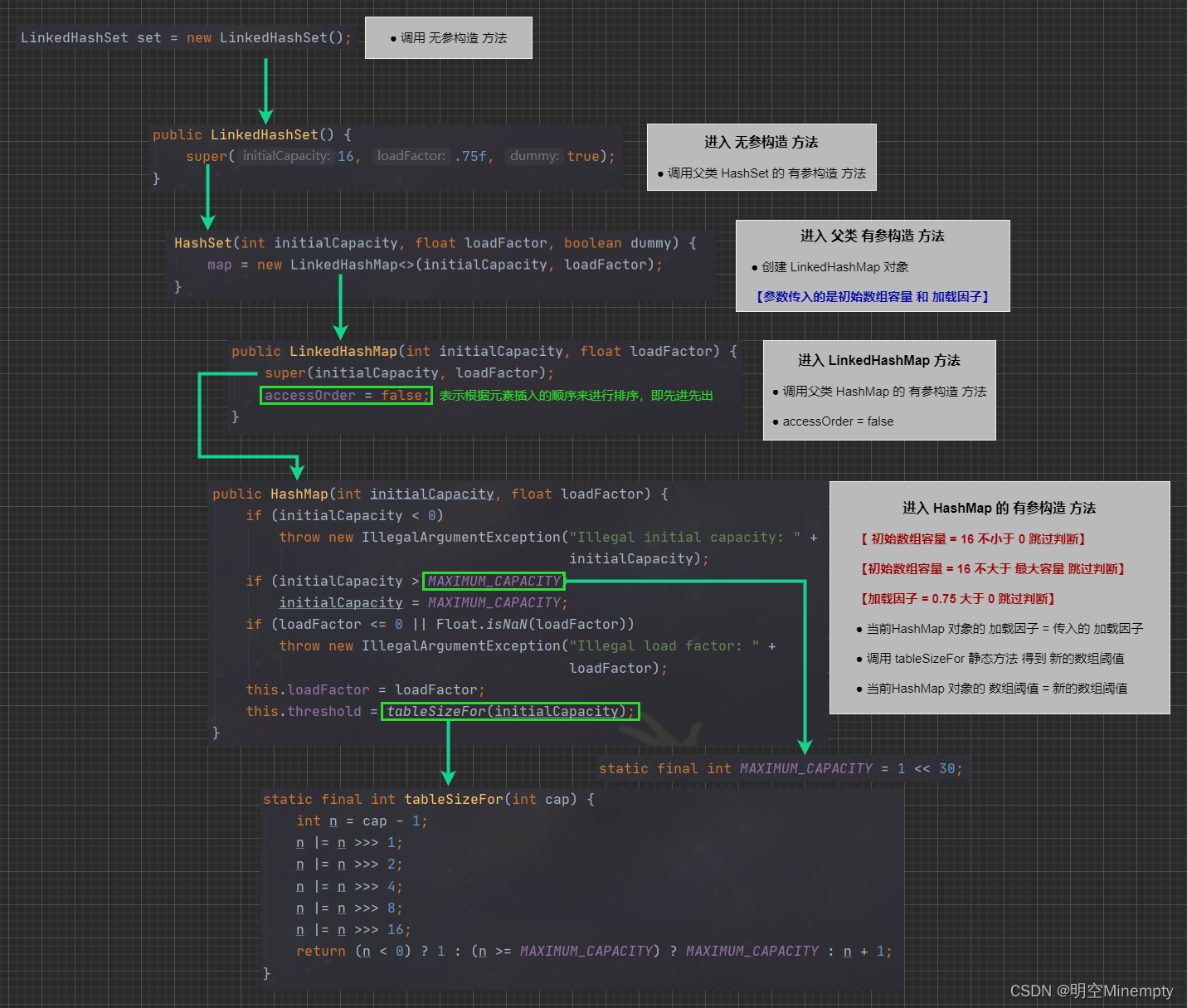This screenshot has height=1008, width=1187.
Task: Click the 'super(initialCapacity, loadFactor);' line in LinkedHashMap
Action: 410,373
